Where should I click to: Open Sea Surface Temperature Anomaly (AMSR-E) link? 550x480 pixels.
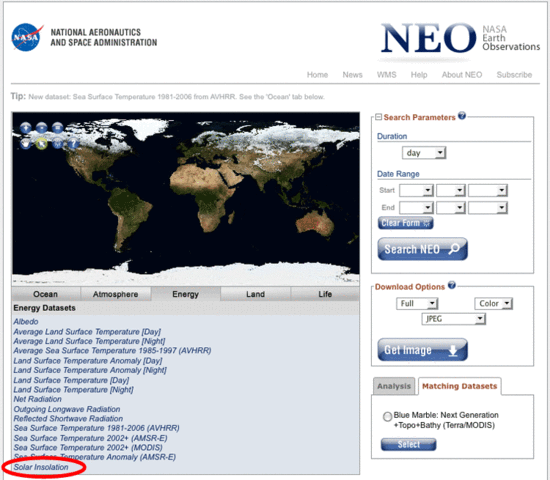95,457
